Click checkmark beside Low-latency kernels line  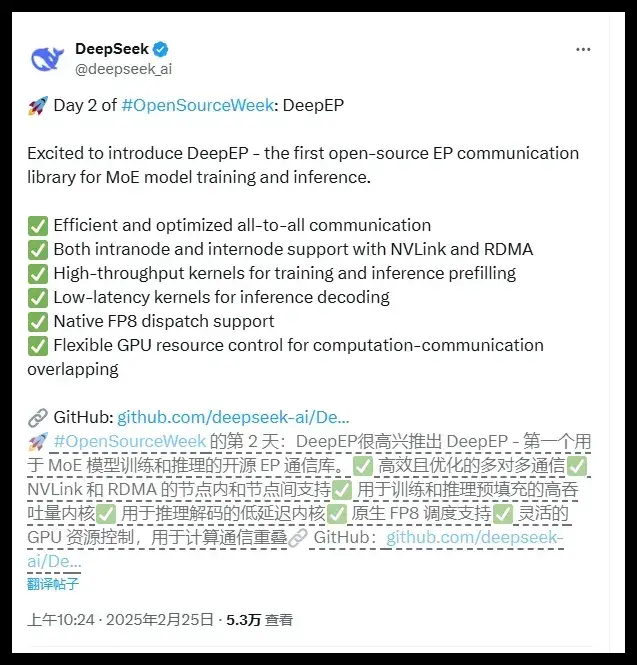[38, 298]
